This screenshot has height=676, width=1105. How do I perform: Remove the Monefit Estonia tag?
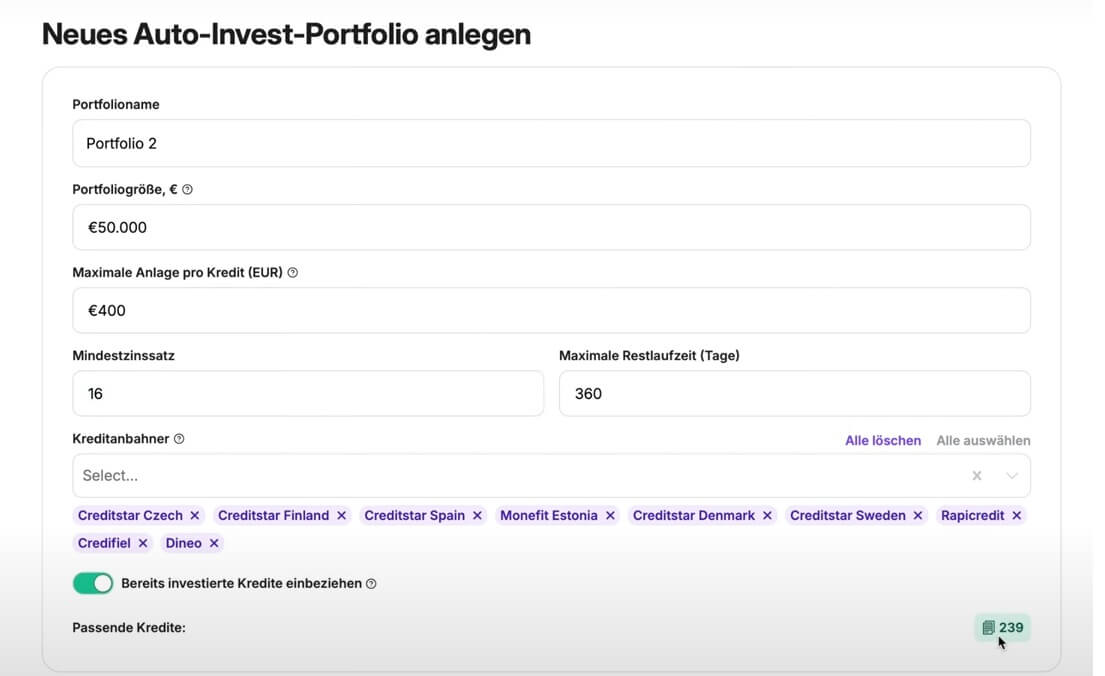coord(610,516)
